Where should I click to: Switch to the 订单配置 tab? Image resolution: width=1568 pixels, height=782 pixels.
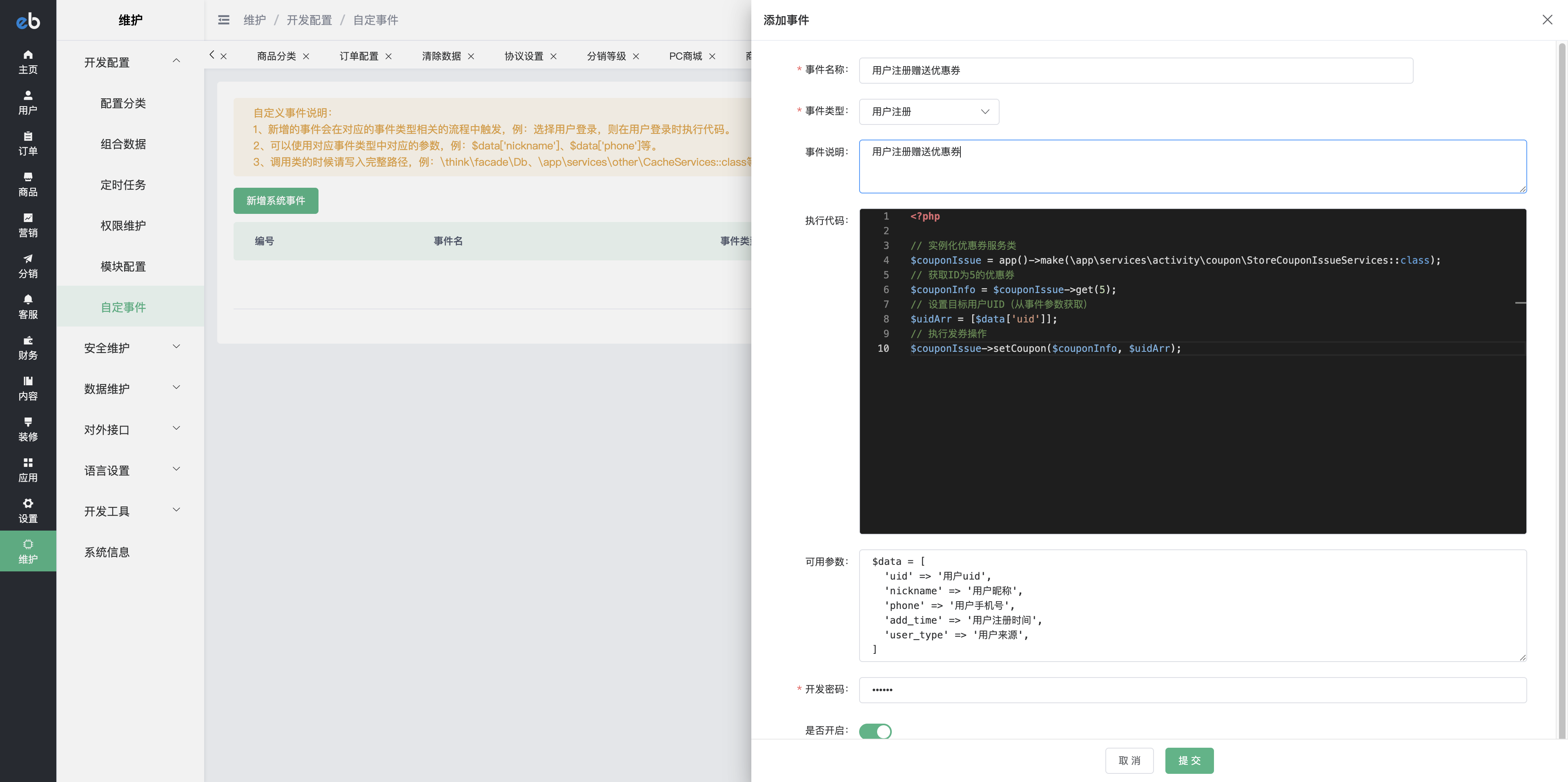point(359,56)
